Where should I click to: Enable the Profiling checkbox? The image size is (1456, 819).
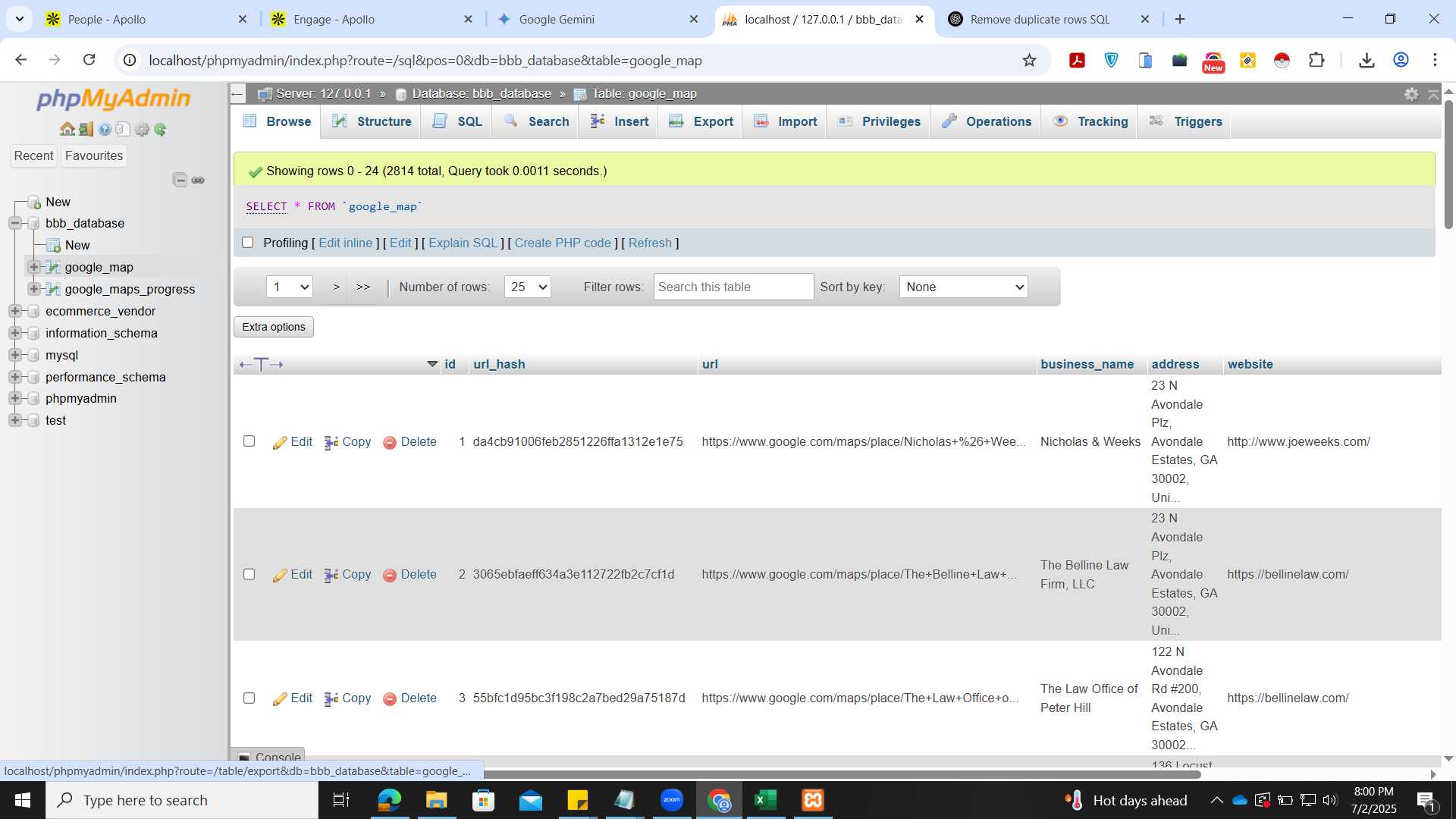(x=247, y=243)
